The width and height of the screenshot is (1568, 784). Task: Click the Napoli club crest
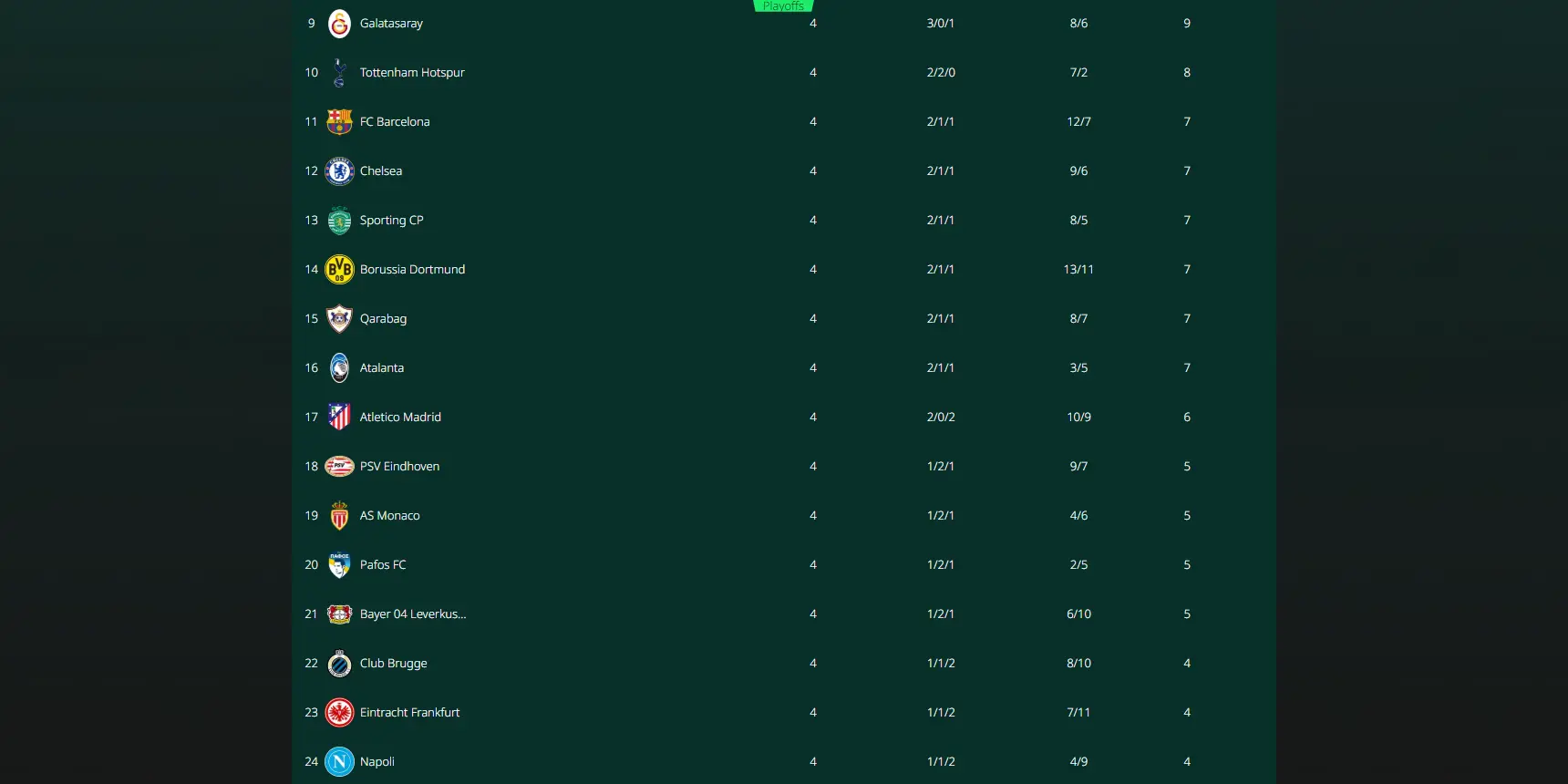(x=339, y=762)
